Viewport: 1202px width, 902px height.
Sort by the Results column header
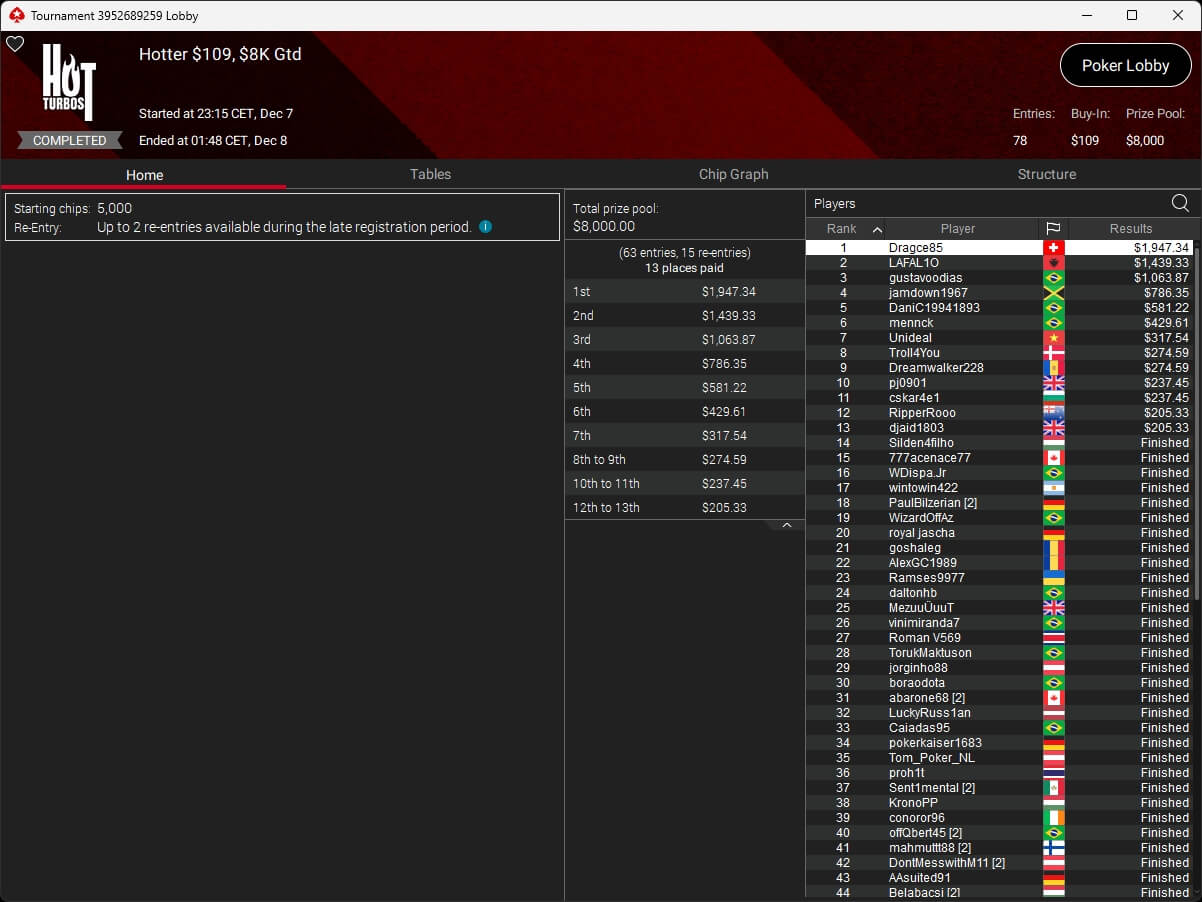(1130, 229)
